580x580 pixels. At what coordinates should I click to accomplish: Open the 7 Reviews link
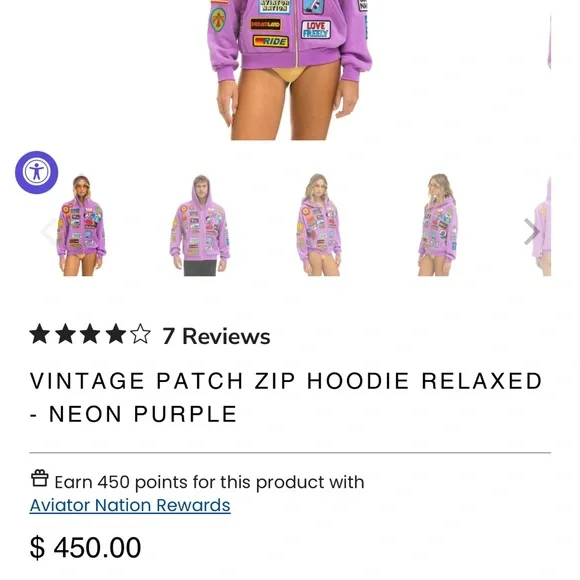(216, 336)
